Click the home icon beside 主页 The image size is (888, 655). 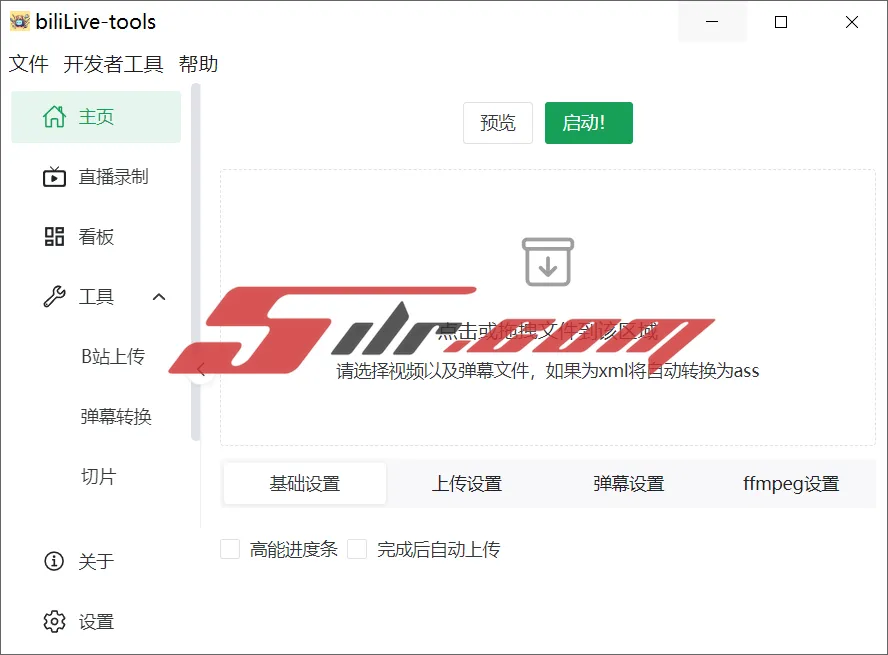[54, 117]
